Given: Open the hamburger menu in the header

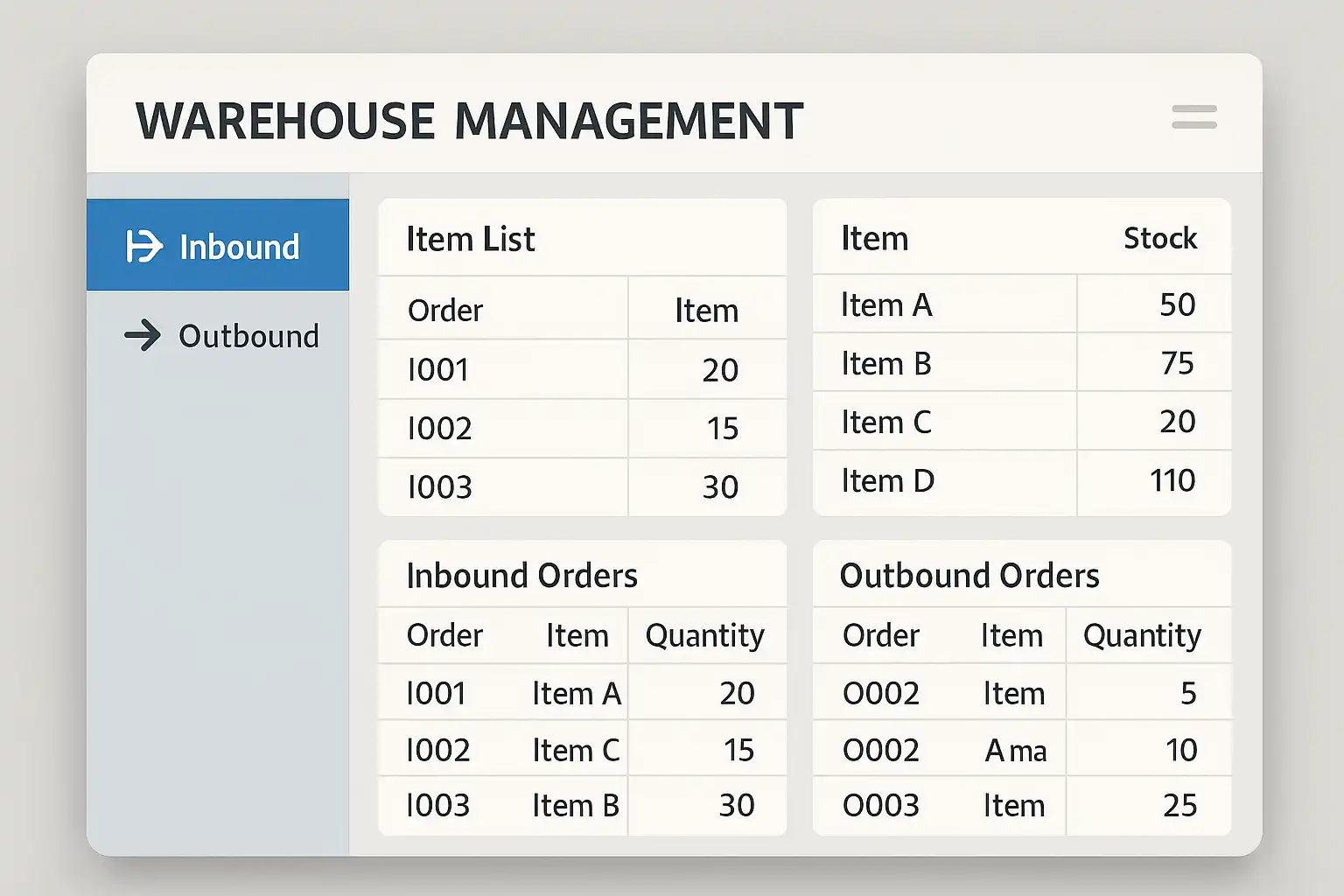Looking at the screenshot, I should [1193, 117].
